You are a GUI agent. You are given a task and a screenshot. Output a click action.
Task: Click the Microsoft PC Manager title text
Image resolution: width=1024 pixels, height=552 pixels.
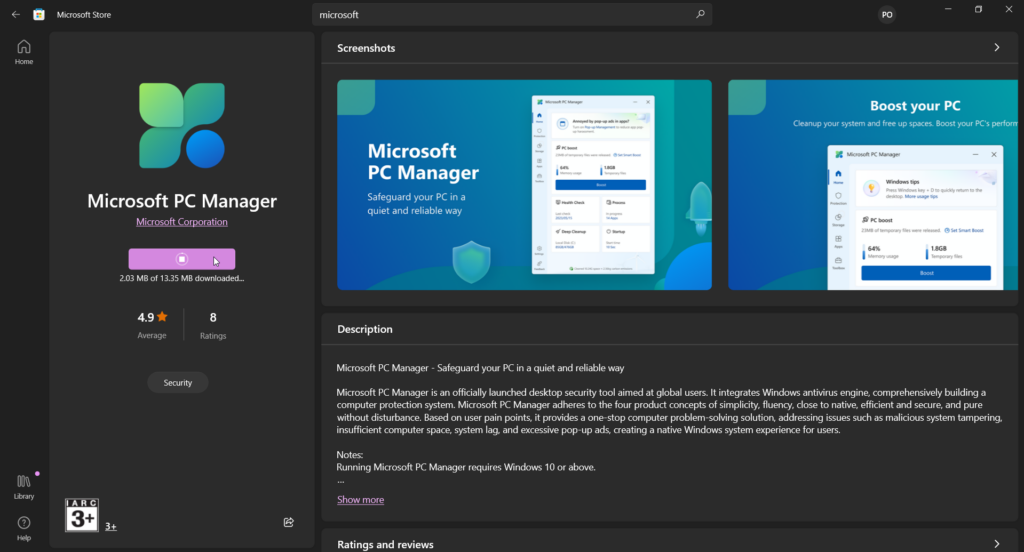[x=182, y=201]
